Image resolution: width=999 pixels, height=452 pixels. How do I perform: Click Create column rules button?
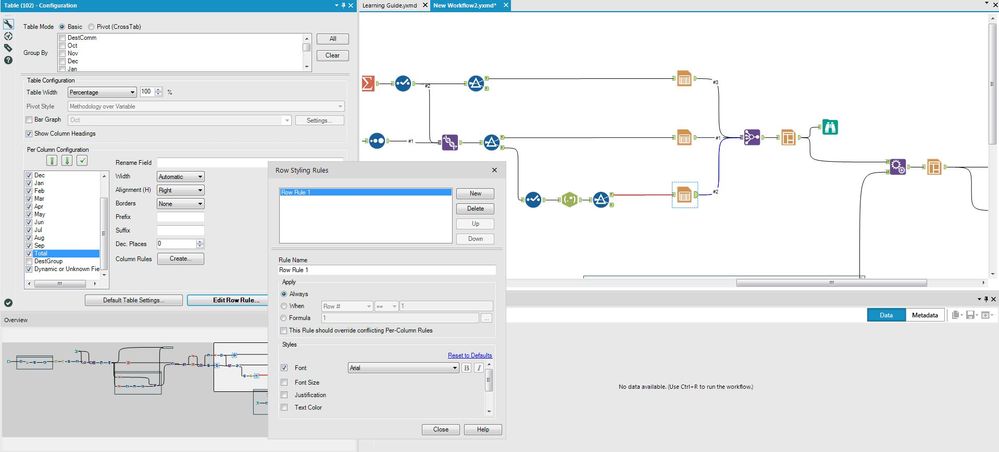click(x=180, y=259)
